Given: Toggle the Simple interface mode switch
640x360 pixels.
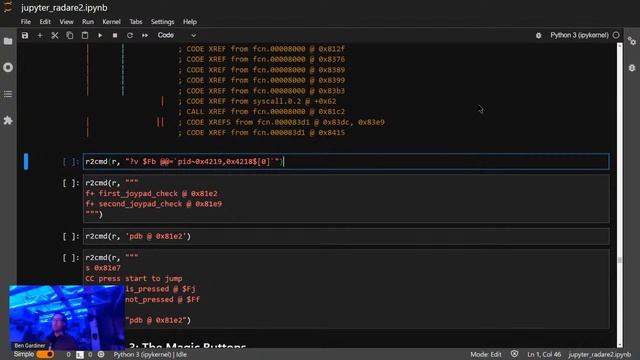Looking at the screenshot, I should 45,354.
